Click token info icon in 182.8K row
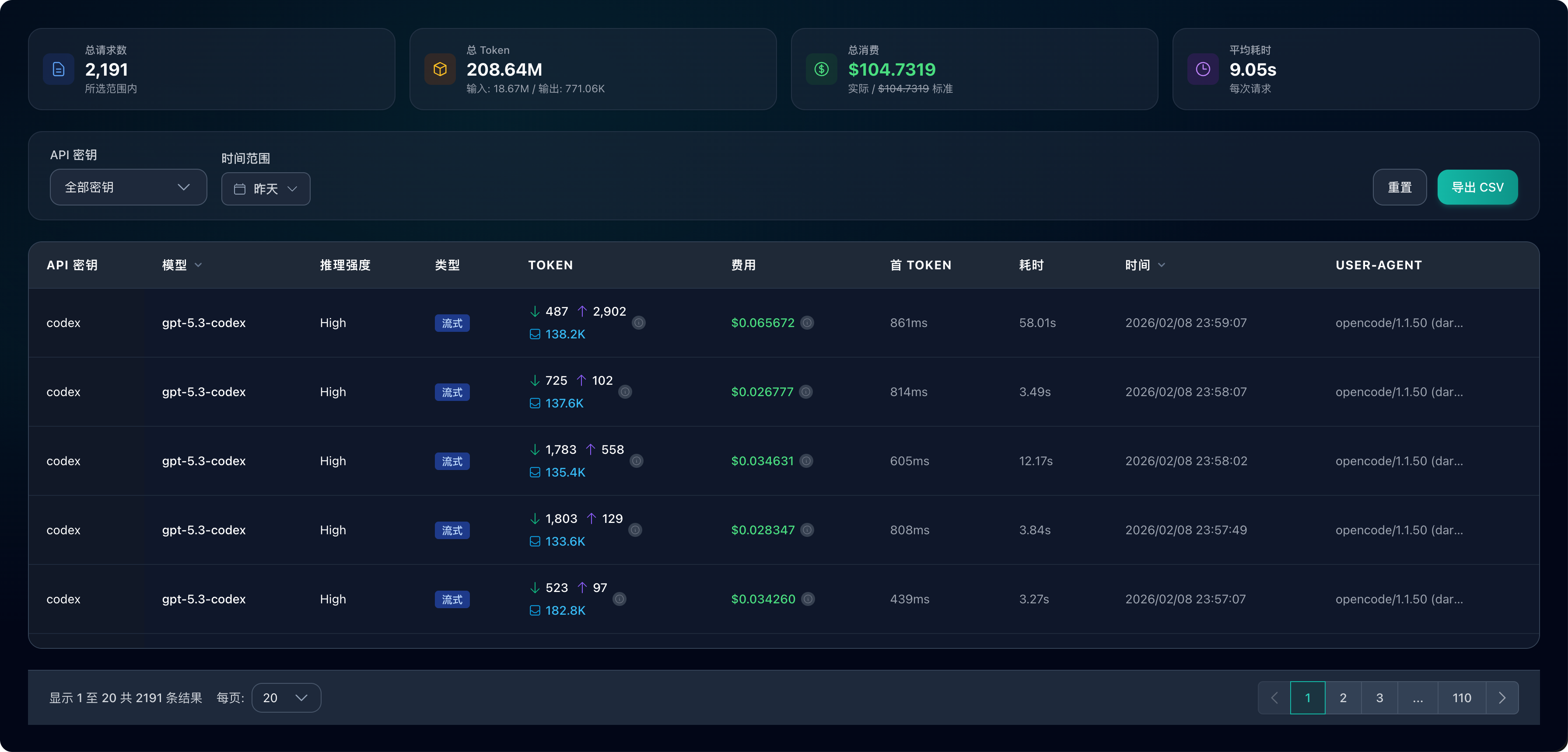The height and width of the screenshot is (752, 1568). [619, 599]
